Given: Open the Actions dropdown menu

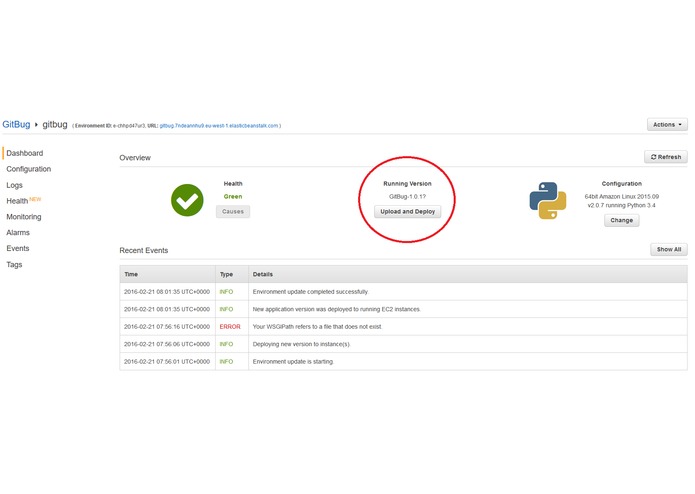Looking at the screenshot, I should (667, 124).
